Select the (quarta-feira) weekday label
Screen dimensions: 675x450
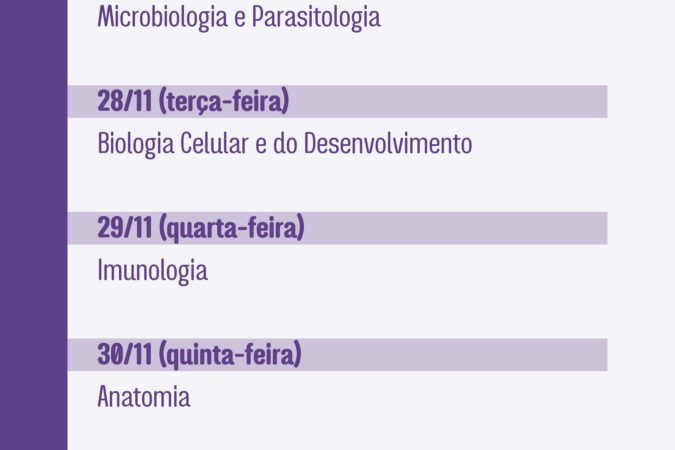(x=232, y=228)
